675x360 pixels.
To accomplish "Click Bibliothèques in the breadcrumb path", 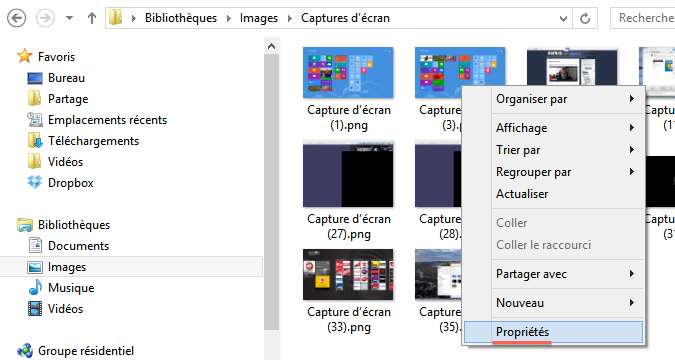I will coord(181,18).
